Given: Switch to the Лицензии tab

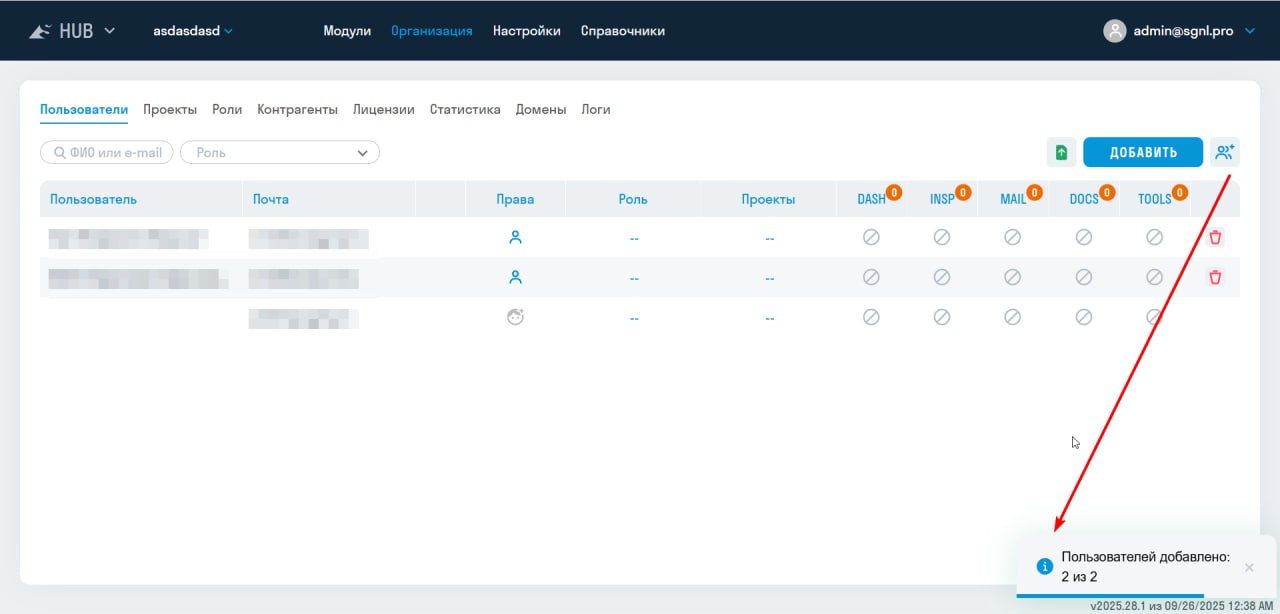Looking at the screenshot, I should click(x=384, y=110).
